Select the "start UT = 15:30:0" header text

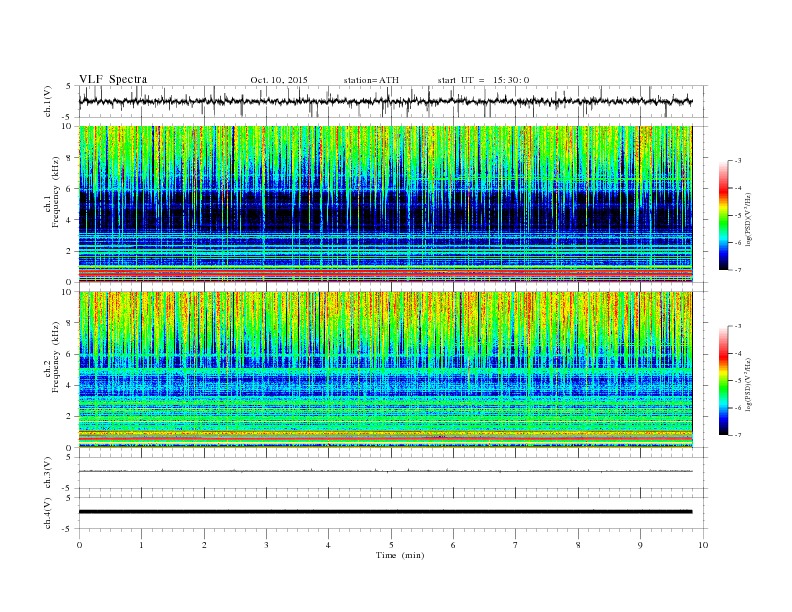[483, 80]
